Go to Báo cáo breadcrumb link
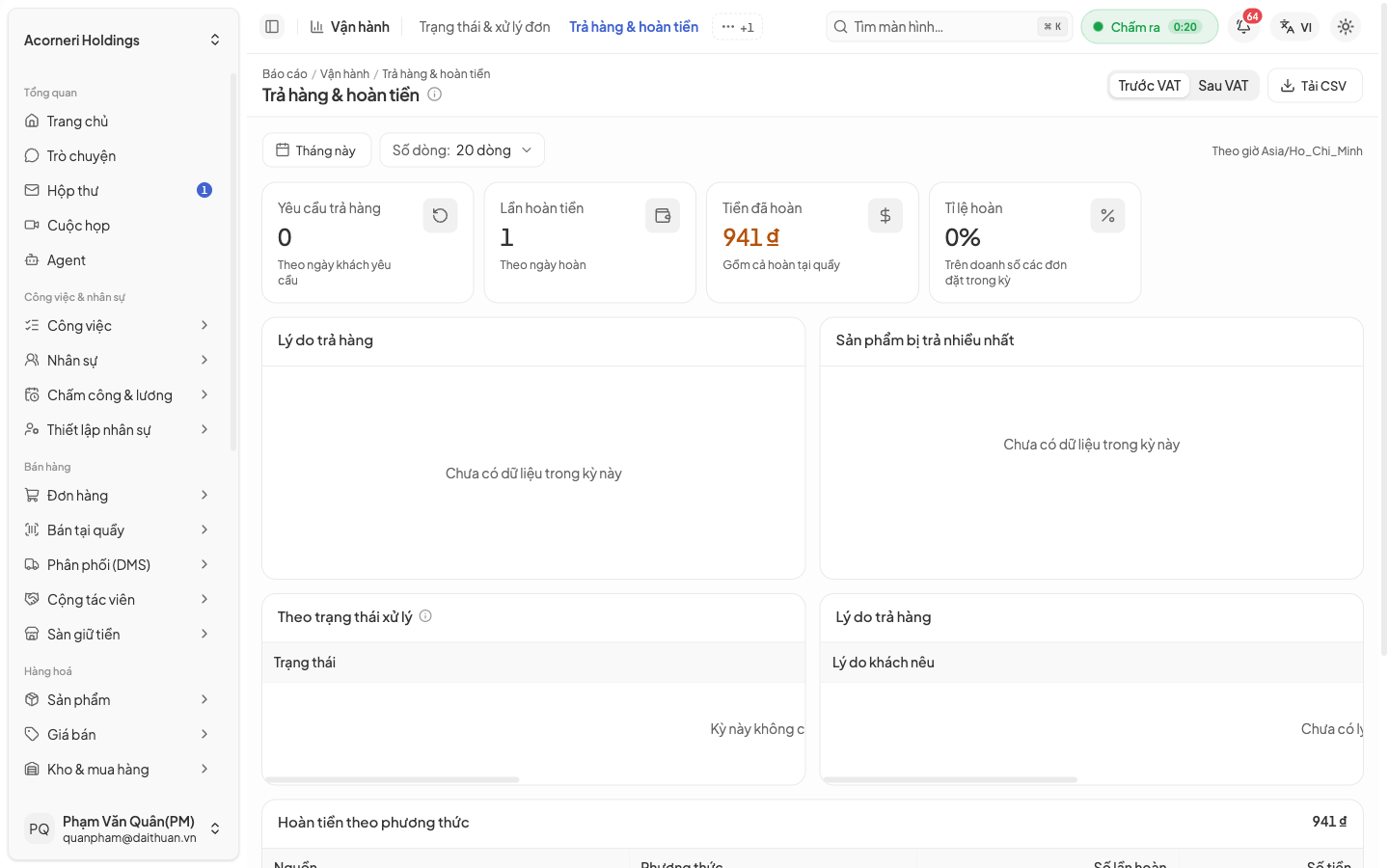 pos(285,74)
